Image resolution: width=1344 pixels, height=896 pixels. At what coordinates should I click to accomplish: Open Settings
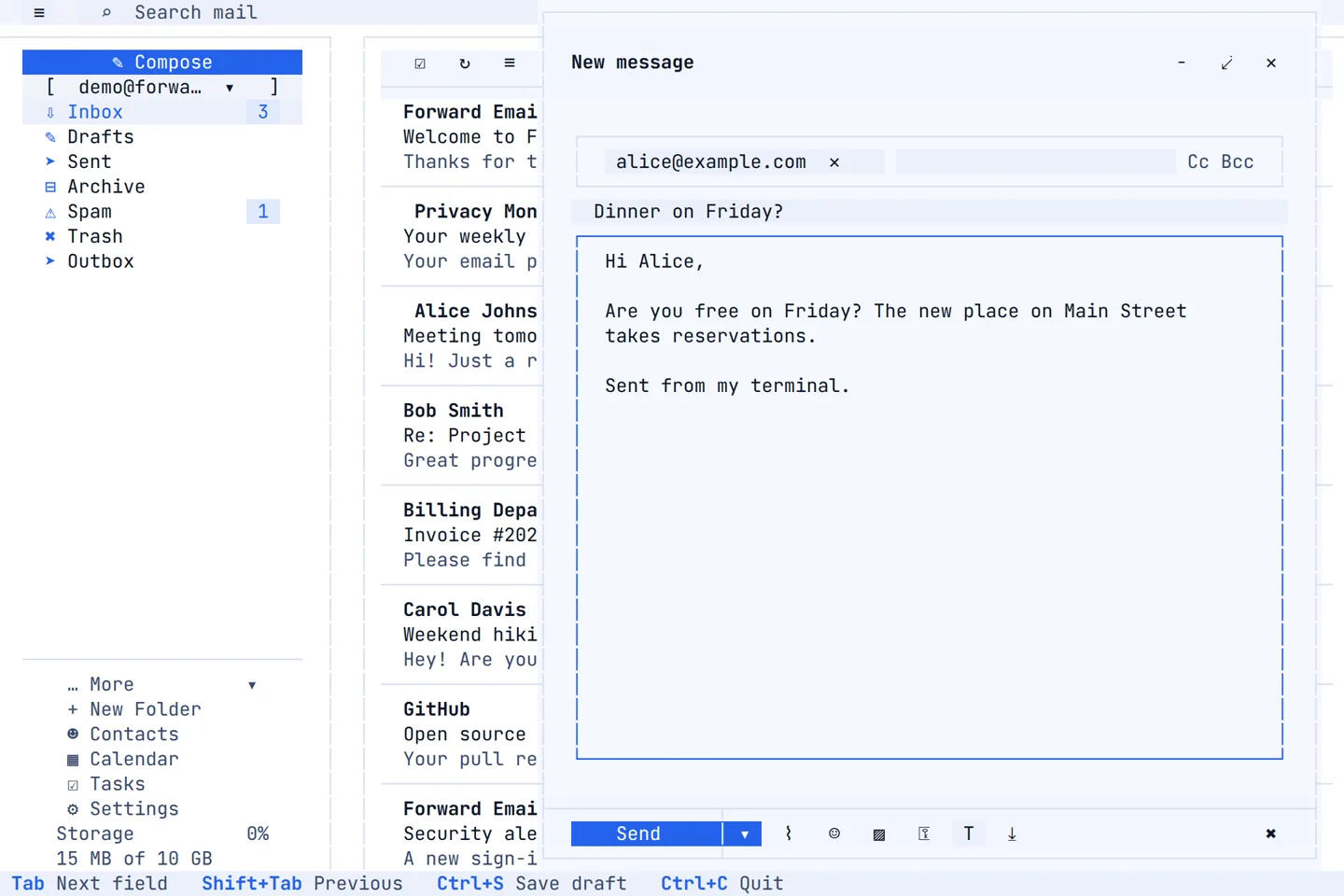[123, 809]
